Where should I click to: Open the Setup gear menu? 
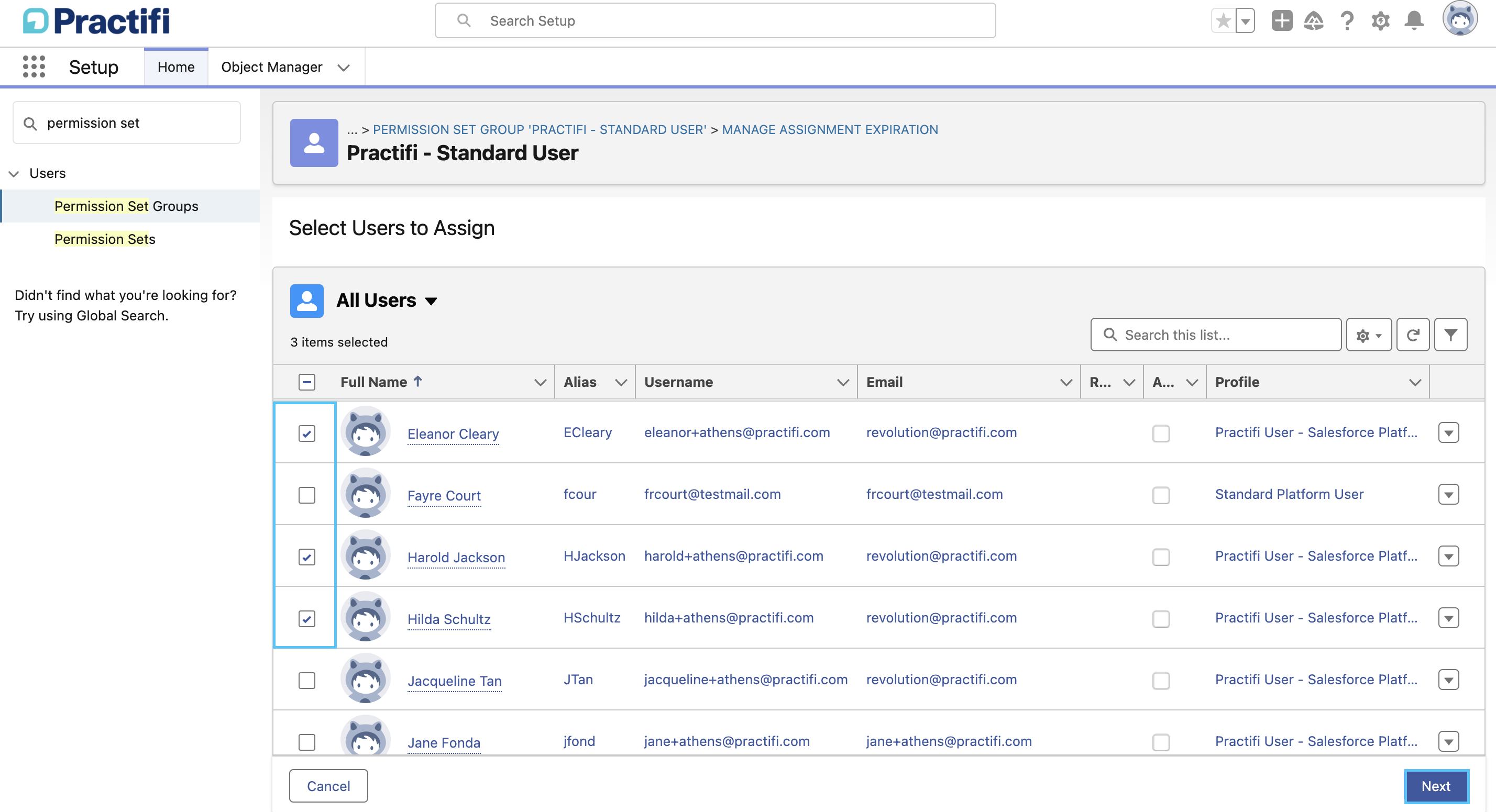click(x=1380, y=21)
